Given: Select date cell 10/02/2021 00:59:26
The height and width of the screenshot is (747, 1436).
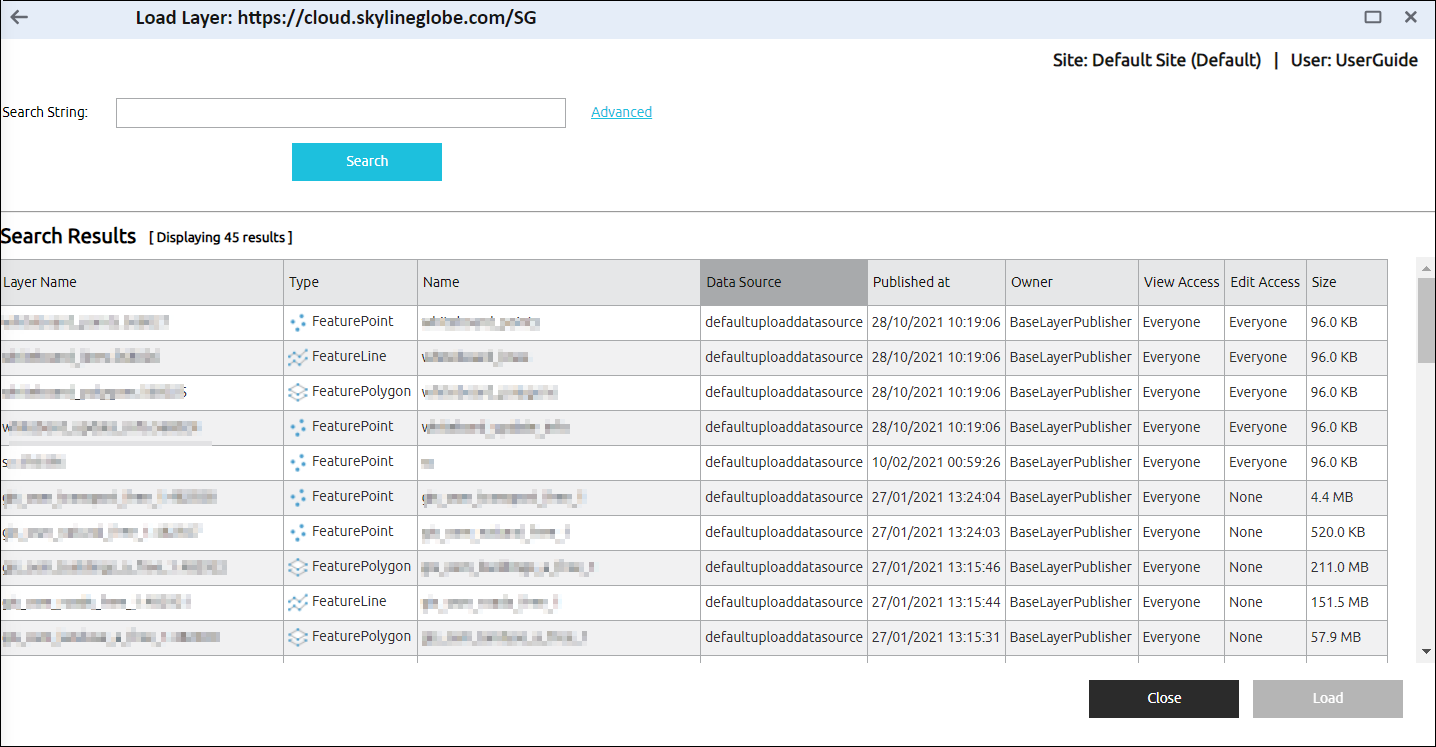Looking at the screenshot, I should click(x=936, y=462).
